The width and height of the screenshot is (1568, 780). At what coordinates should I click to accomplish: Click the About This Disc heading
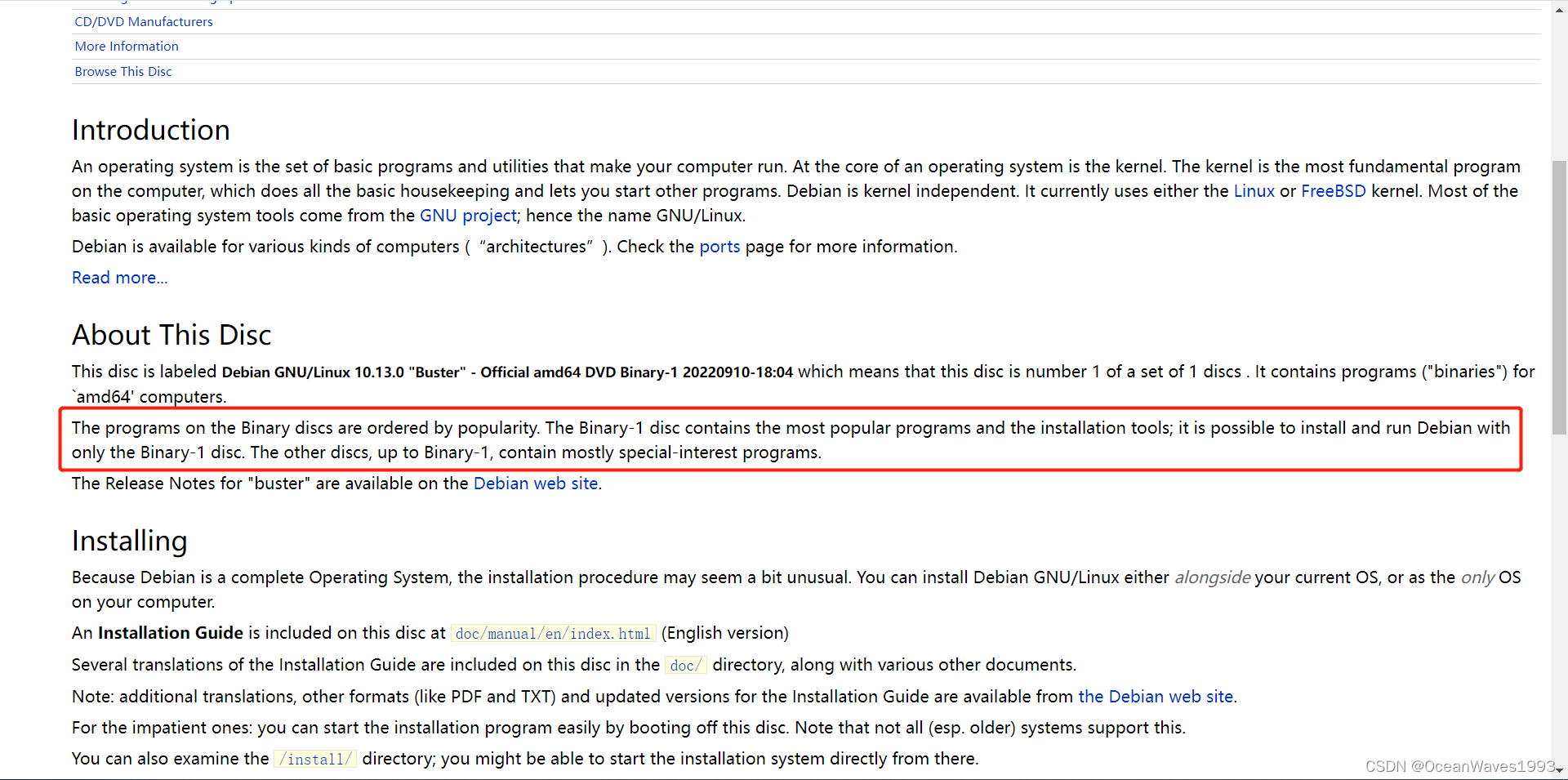(x=171, y=335)
